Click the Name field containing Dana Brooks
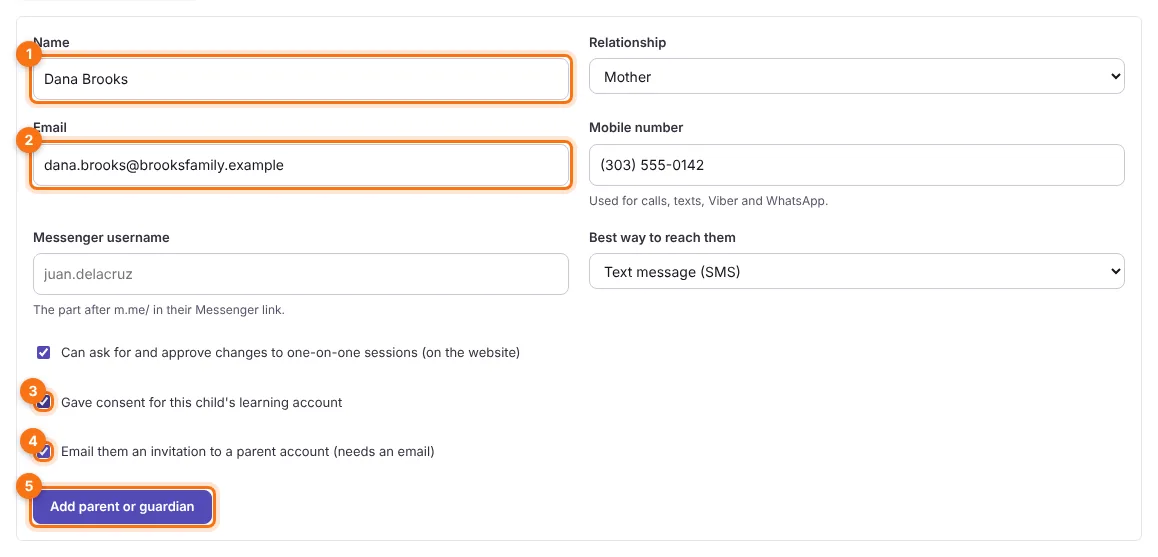 301,79
